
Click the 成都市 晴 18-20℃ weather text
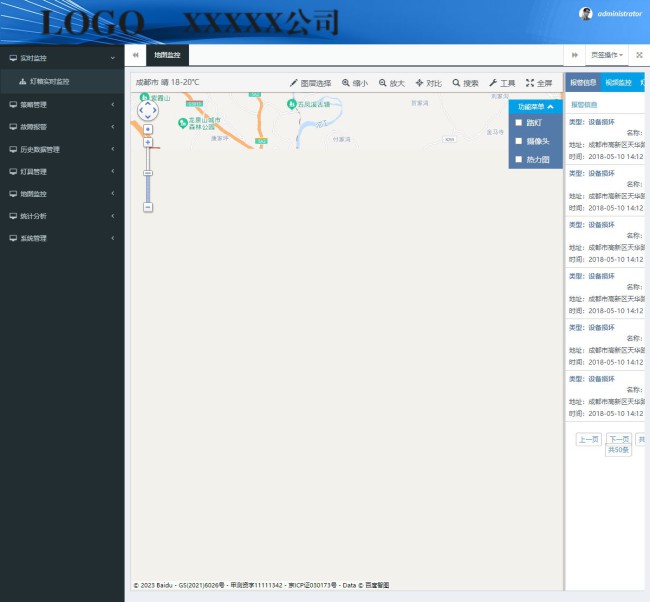pyautogui.click(x=167, y=83)
